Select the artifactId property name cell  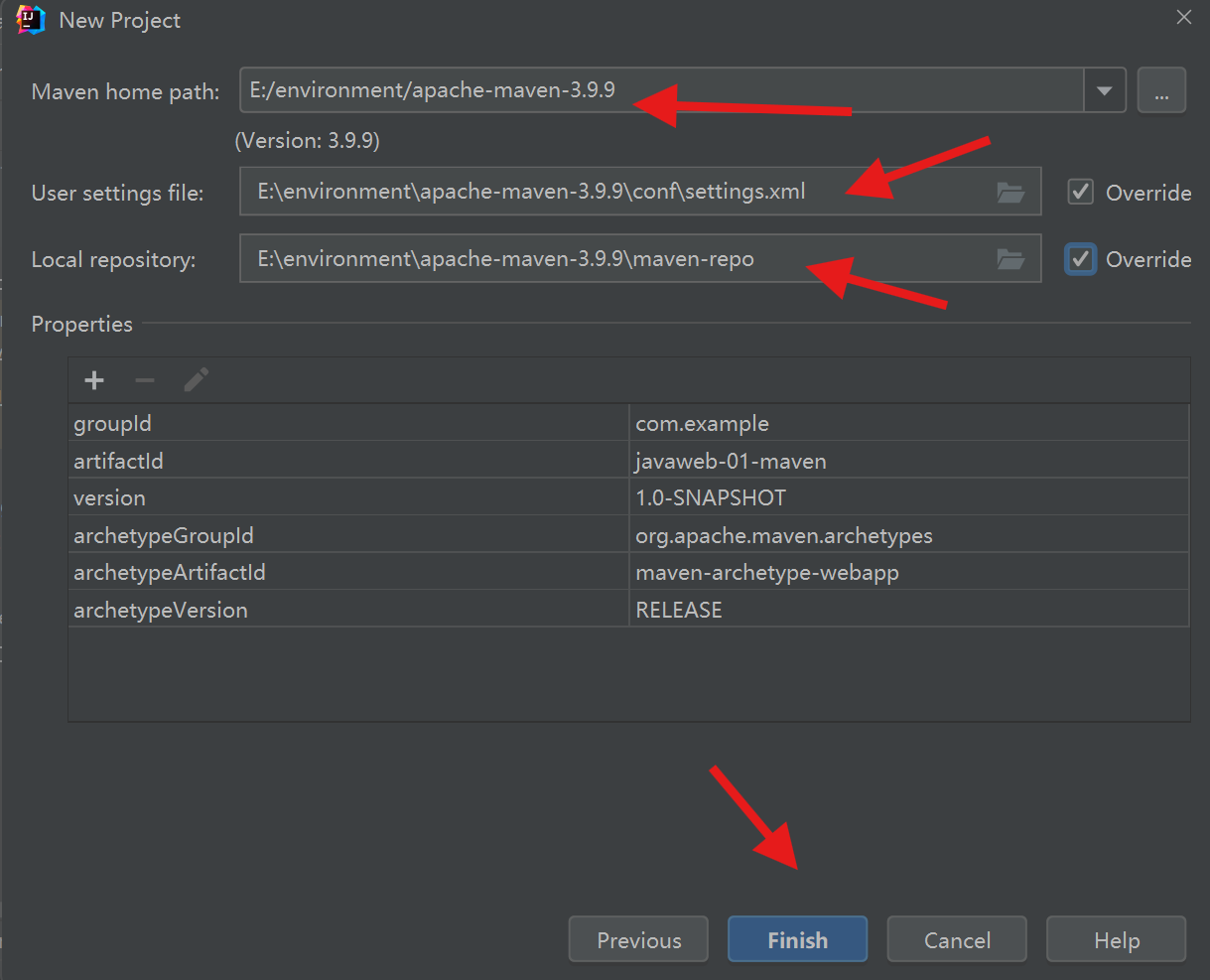[x=348, y=461]
